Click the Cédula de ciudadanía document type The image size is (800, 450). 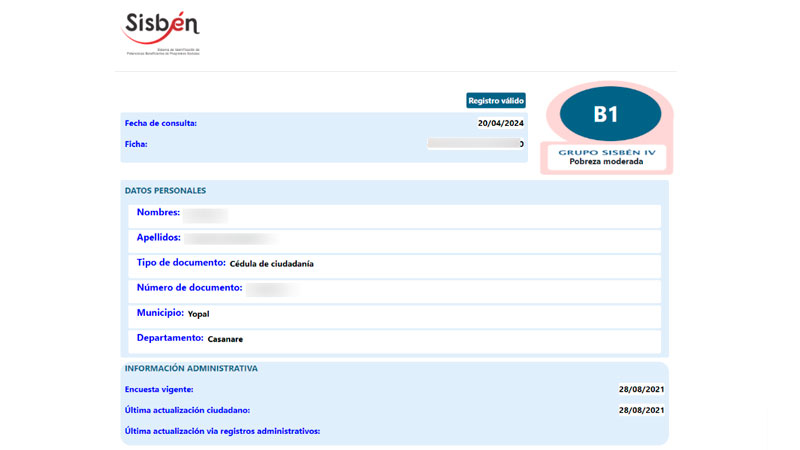click(271, 264)
